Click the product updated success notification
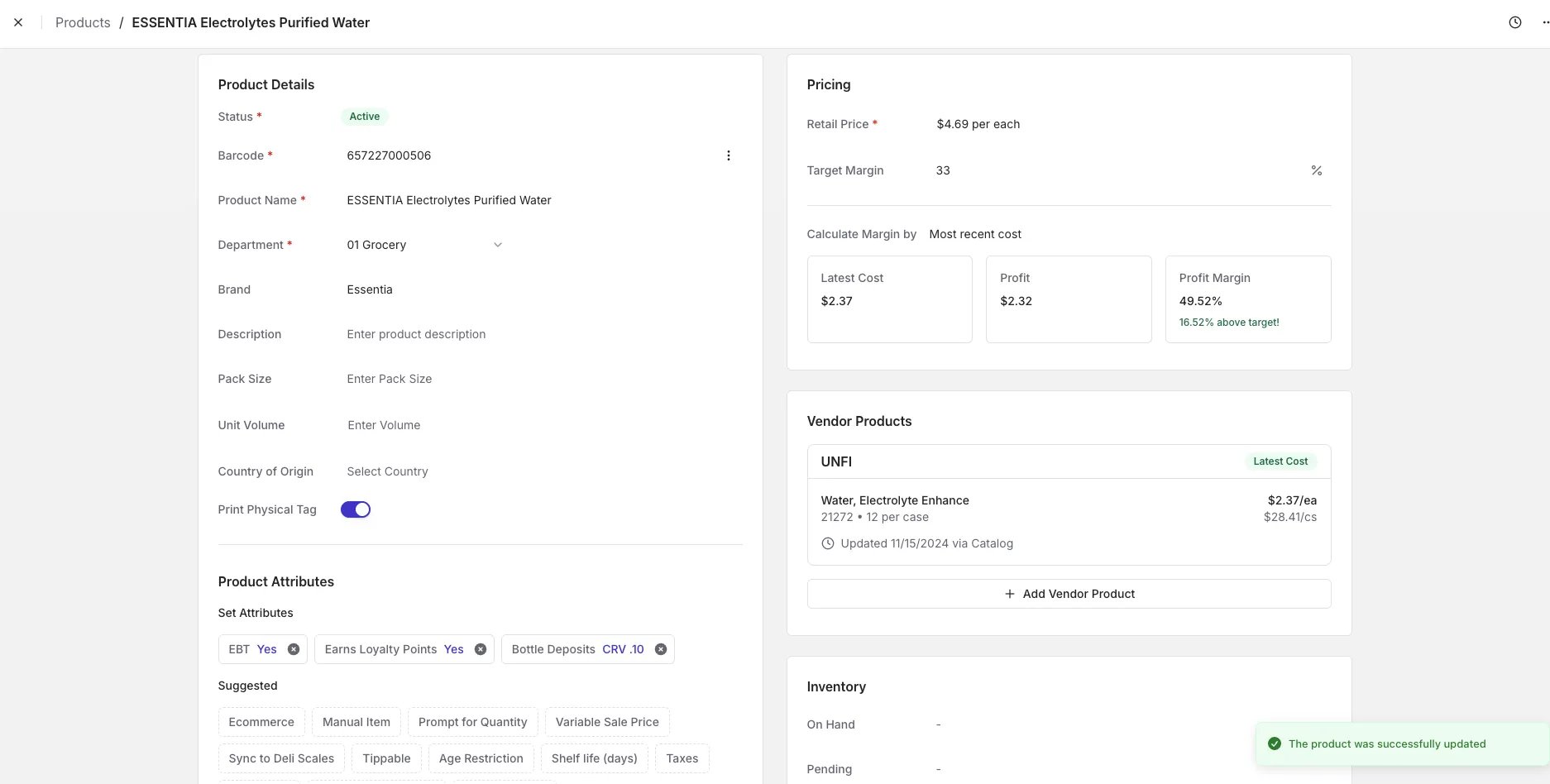The width and height of the screenshot is (1550, 784). pyautogui.click(x=1402, y=743)
